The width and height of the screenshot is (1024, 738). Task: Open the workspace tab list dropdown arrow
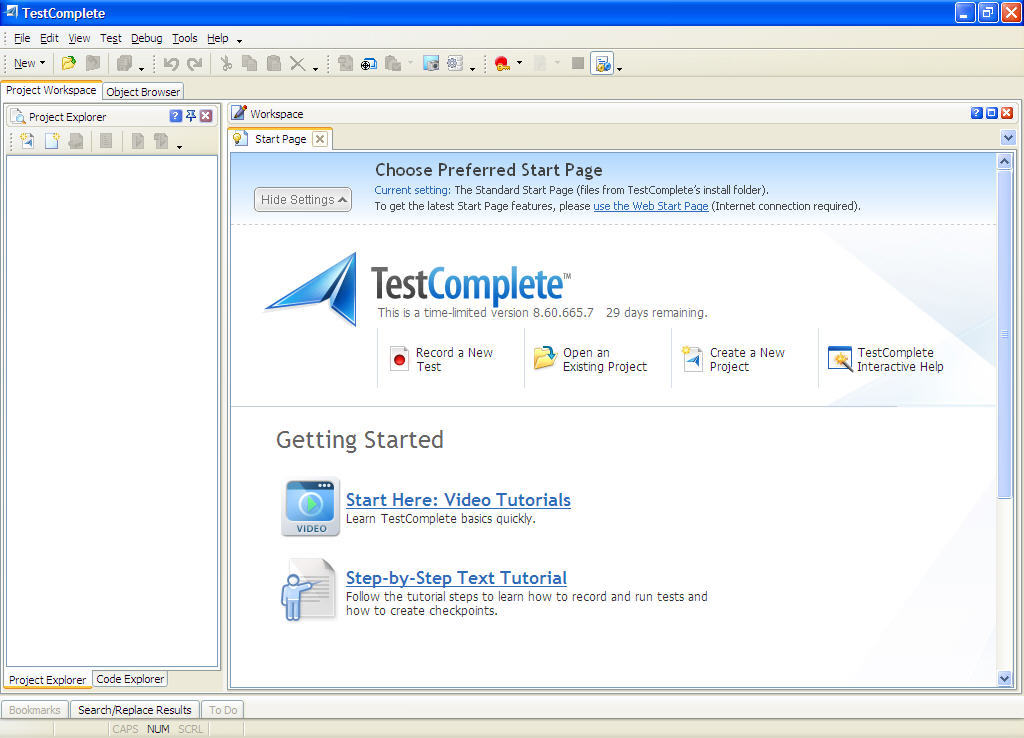tap(1008, 138)
